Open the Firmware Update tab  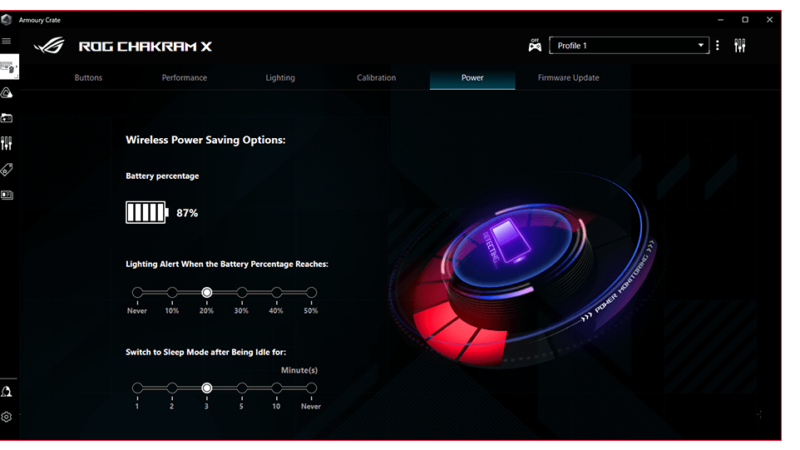[568, 78]
